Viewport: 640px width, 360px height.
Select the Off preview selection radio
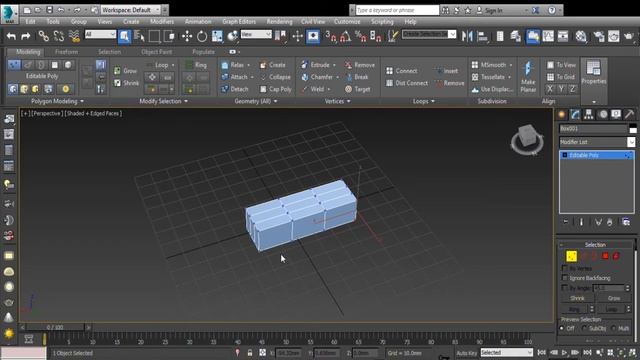click(x=562, y=328)
